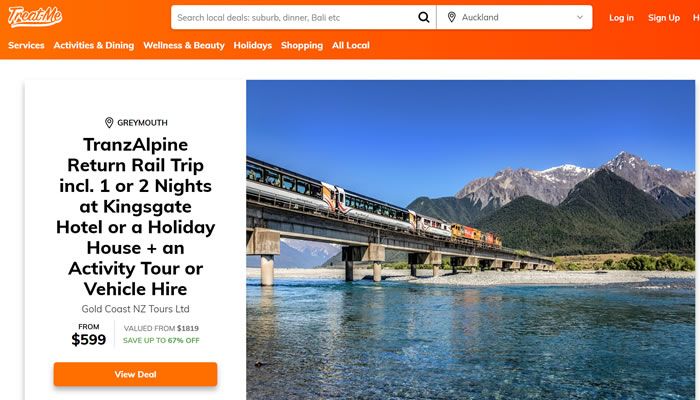
Task: Click the Log in link
Action: (621, 18)
